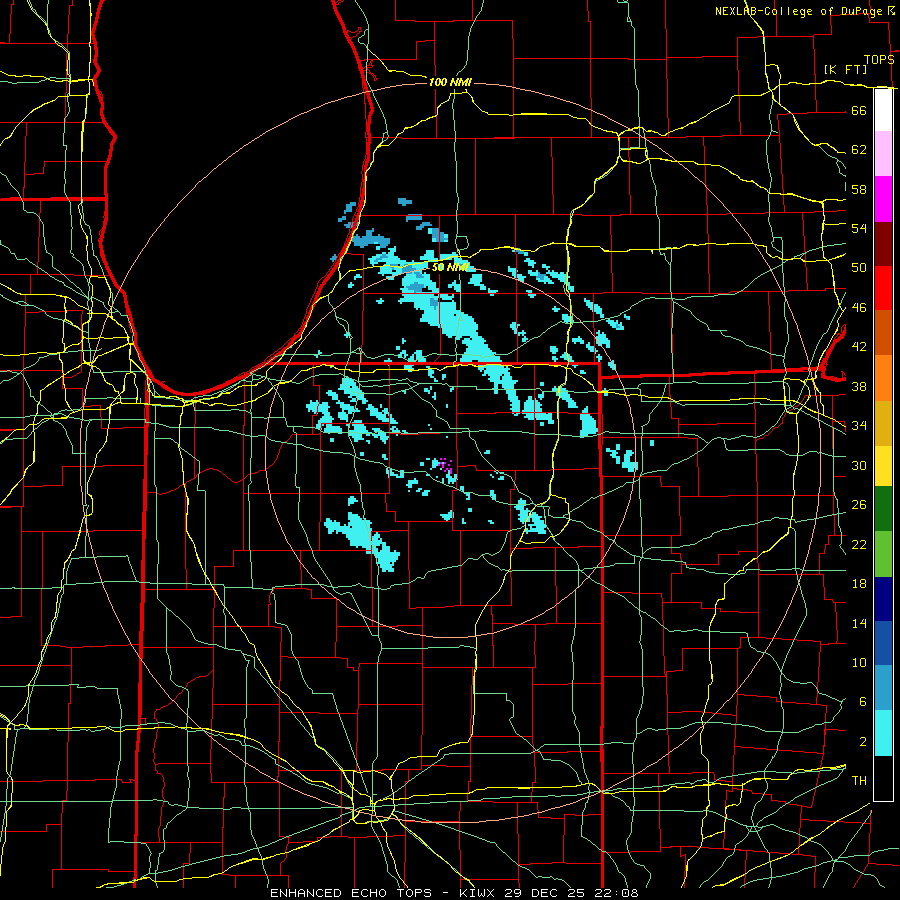Pick the yellow legend swatch
This screenshot has width=900, height=900.
click(x=883, y=465)
